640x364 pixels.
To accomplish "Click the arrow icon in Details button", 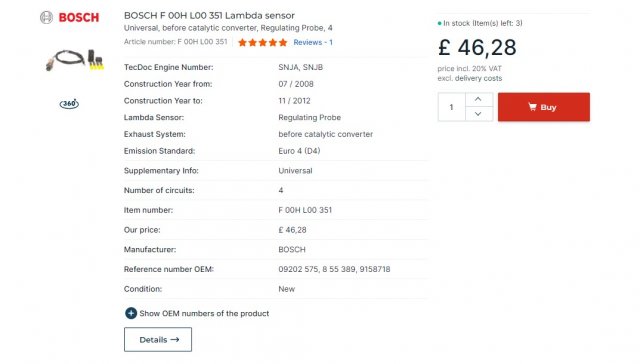I will pyautogui.click(x=175, y=340).
